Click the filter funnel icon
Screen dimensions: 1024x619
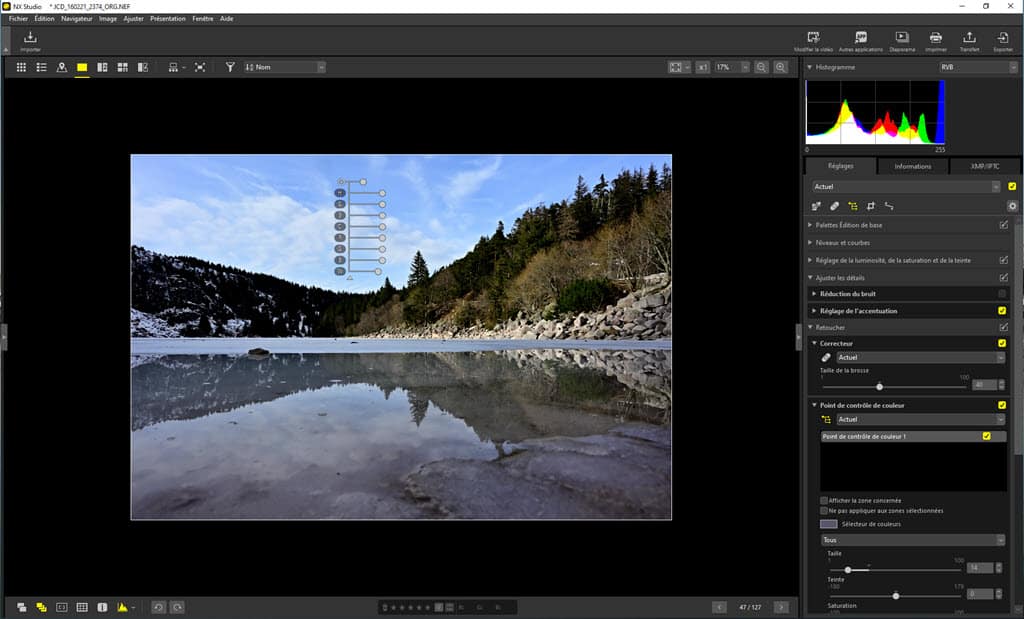[x=230, y=67]
